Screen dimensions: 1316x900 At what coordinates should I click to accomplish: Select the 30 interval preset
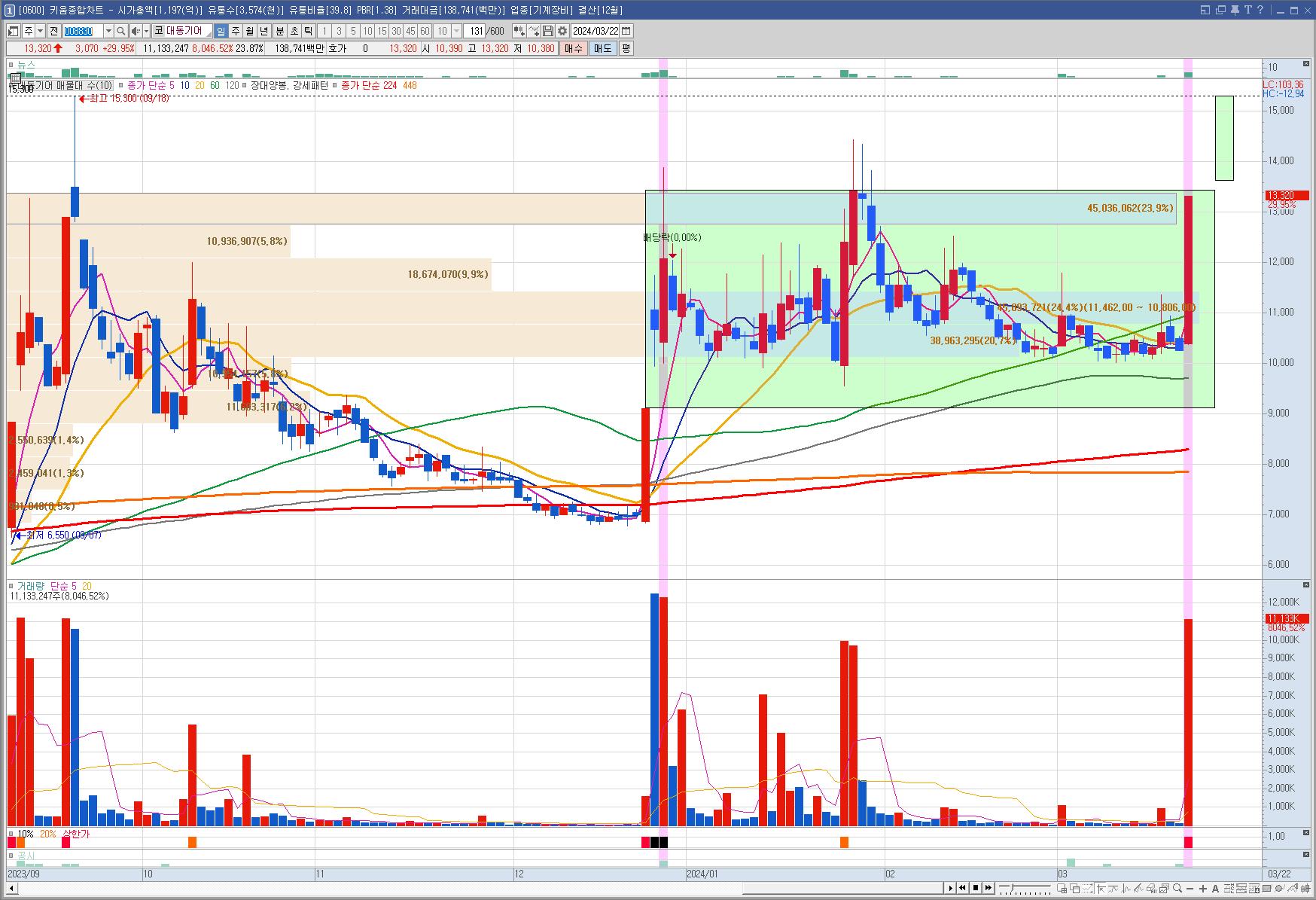coord(396,31)
